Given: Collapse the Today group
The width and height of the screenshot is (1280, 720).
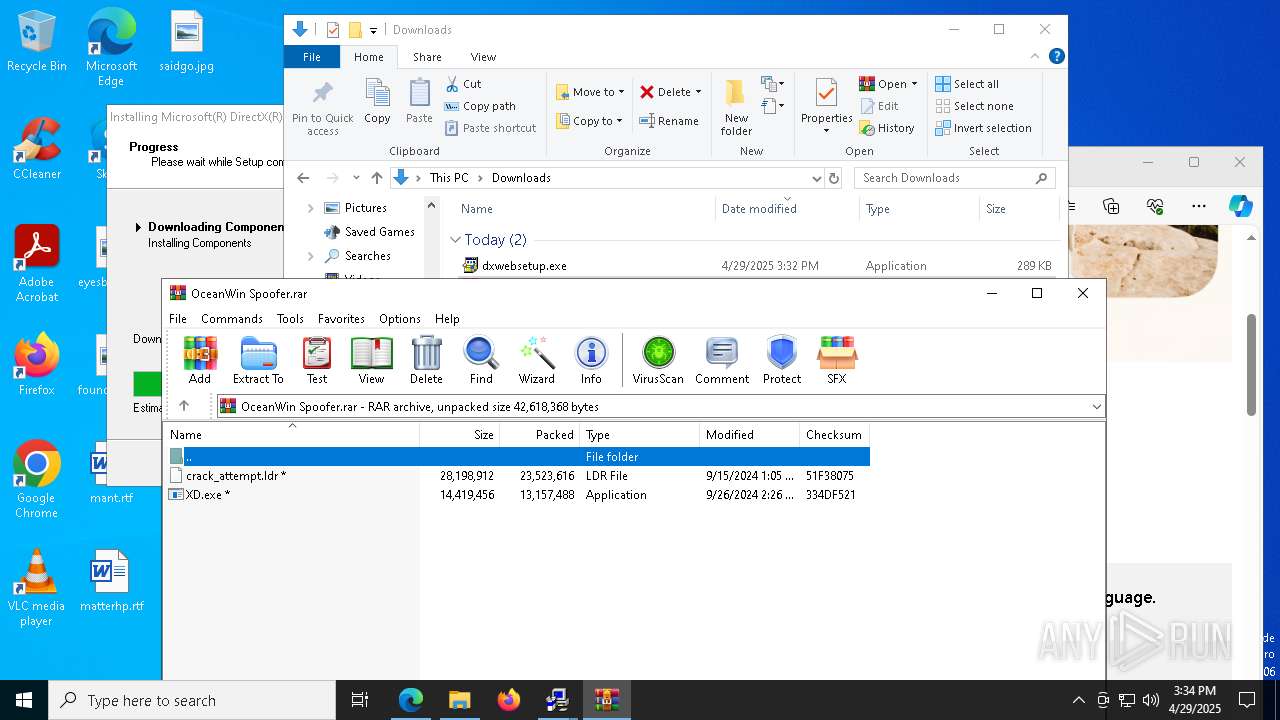Looking at the screenshot, I should [455, 240].
